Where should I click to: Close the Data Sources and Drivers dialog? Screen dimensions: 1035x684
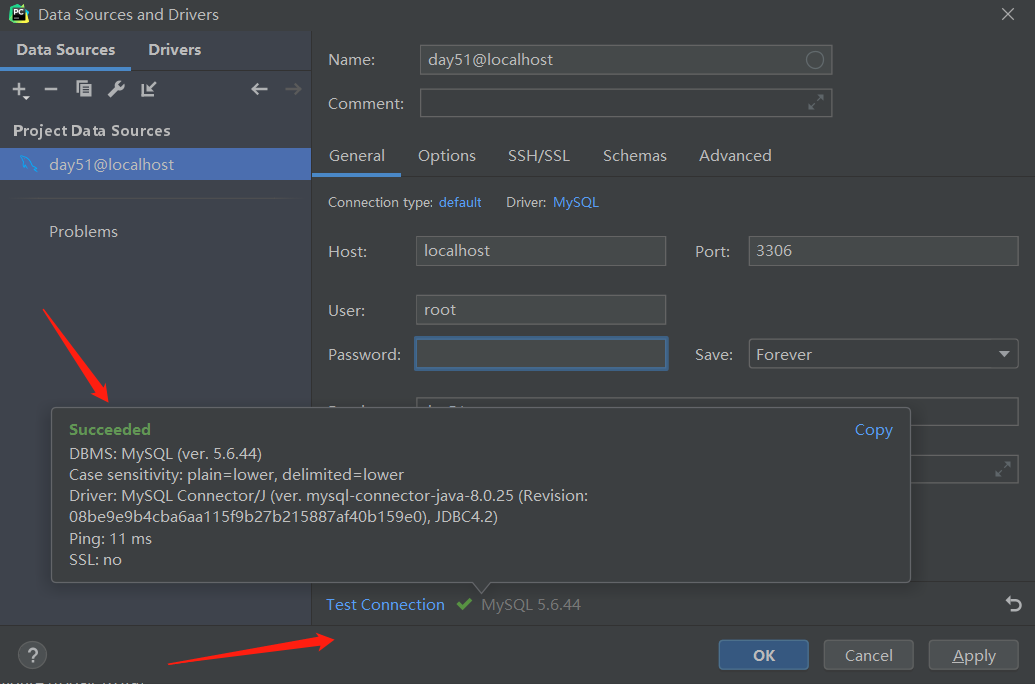1007,14
